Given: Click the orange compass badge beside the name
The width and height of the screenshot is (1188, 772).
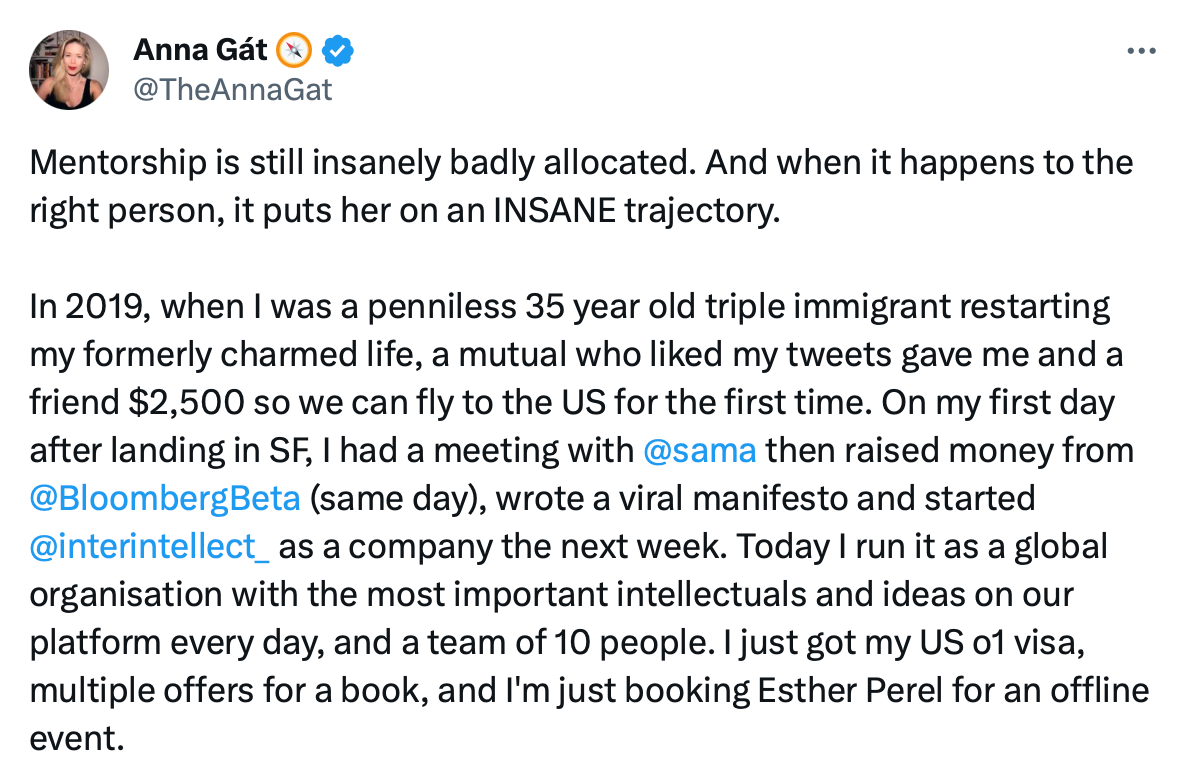Looking at the screenshot, I should [x=293, y=51].
